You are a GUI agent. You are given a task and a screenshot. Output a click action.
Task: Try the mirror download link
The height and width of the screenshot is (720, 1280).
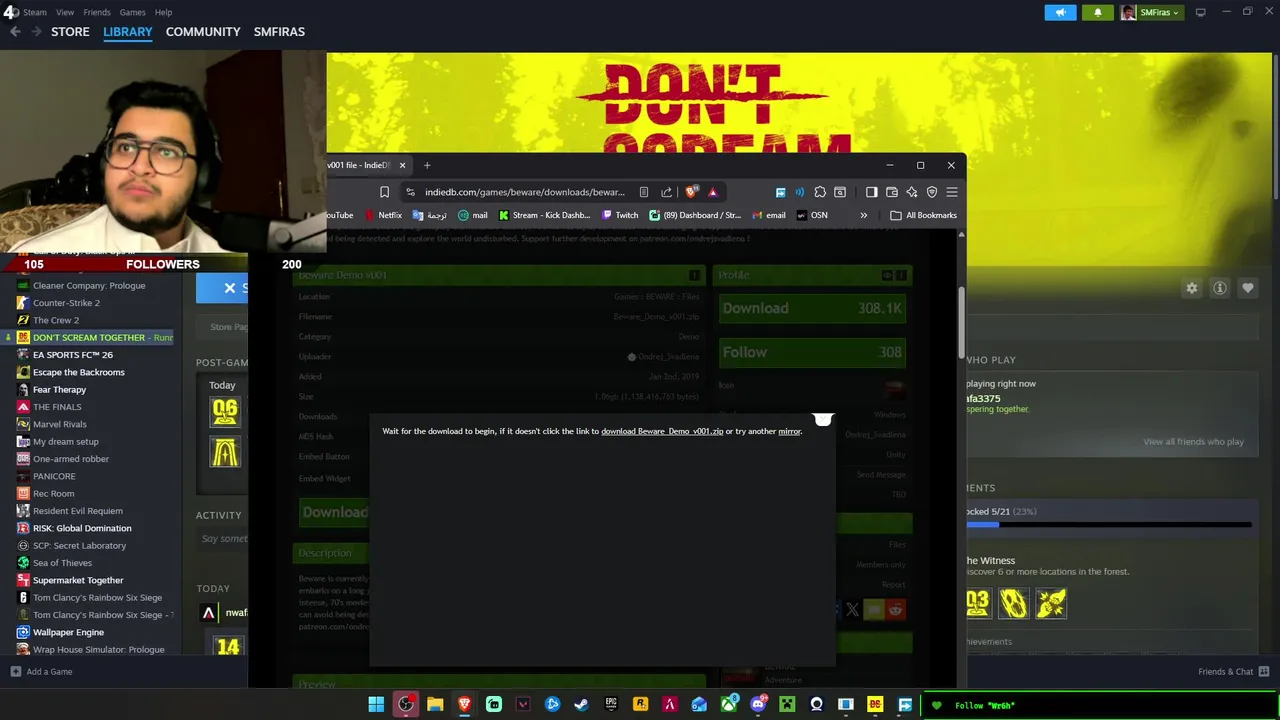789,431
